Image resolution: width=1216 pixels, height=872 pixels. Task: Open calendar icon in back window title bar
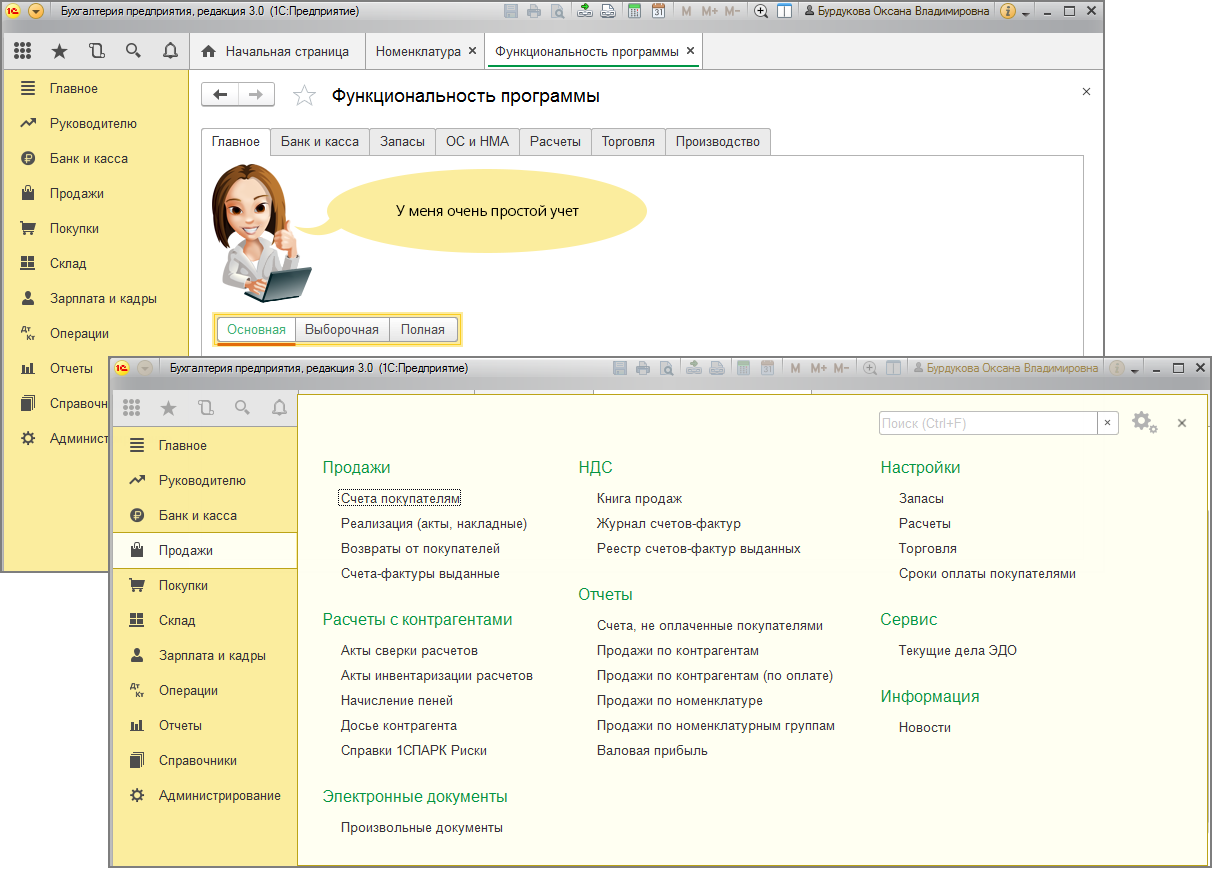coord(658,12)
